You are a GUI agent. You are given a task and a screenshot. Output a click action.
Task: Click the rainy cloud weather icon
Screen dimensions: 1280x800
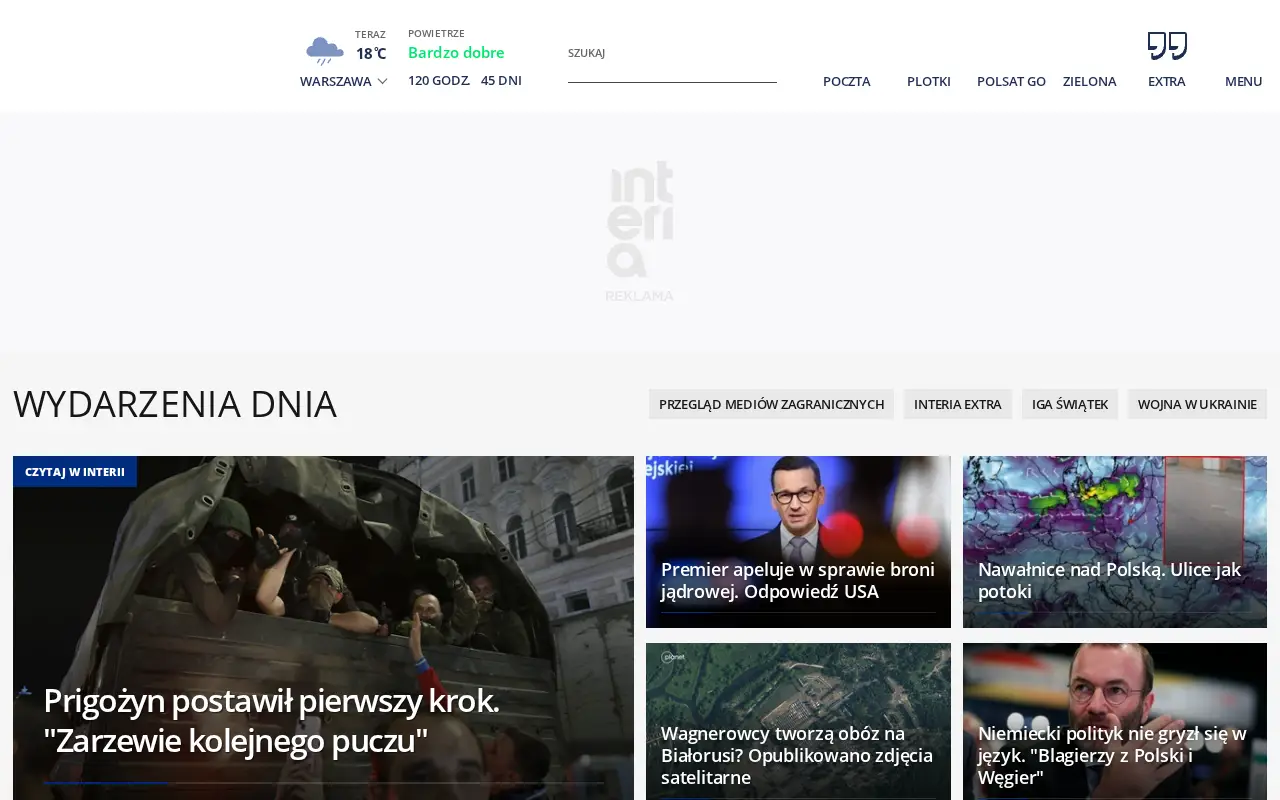click(325, 50)
